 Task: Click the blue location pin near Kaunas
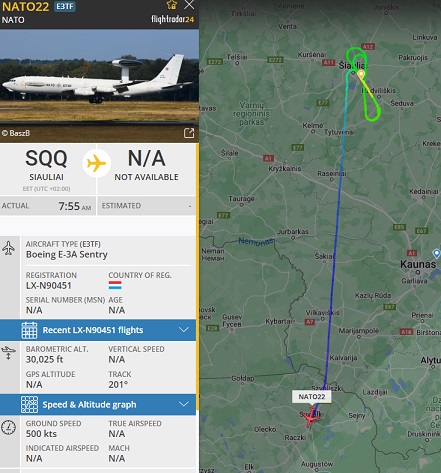[436, 253]
